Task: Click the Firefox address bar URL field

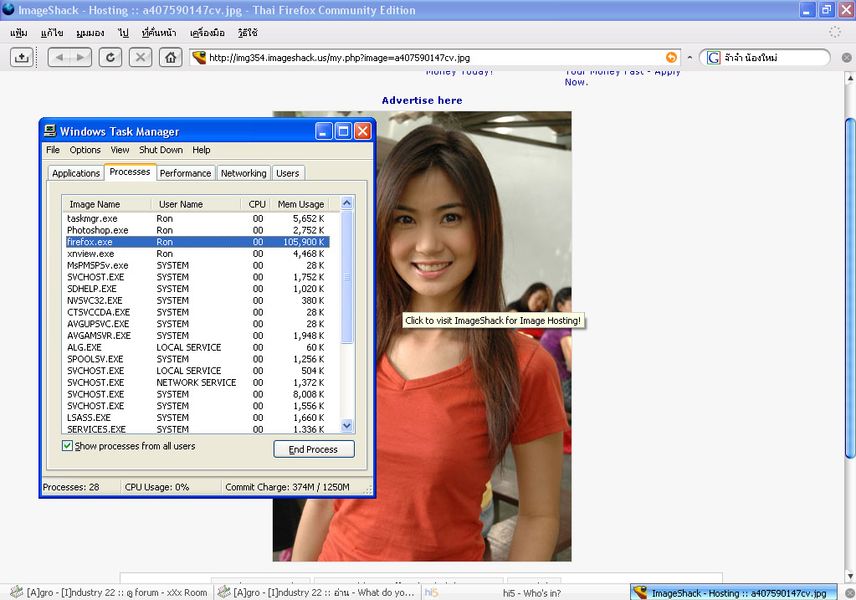Action: pyautogui.click(x=435, y=57)
